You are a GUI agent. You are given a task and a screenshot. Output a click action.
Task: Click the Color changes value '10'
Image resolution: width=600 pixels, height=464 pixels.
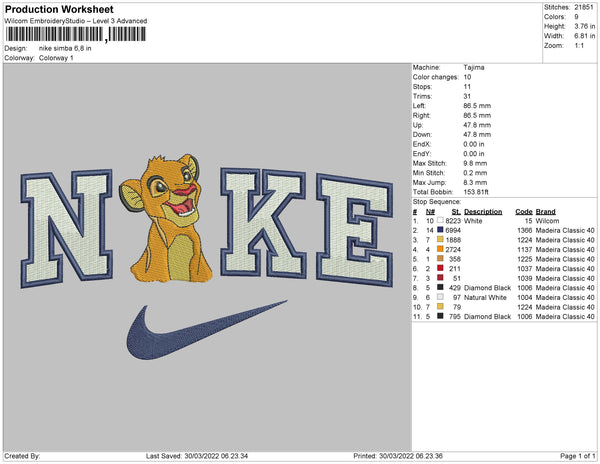pyautogui.click(x=467, y=77)
